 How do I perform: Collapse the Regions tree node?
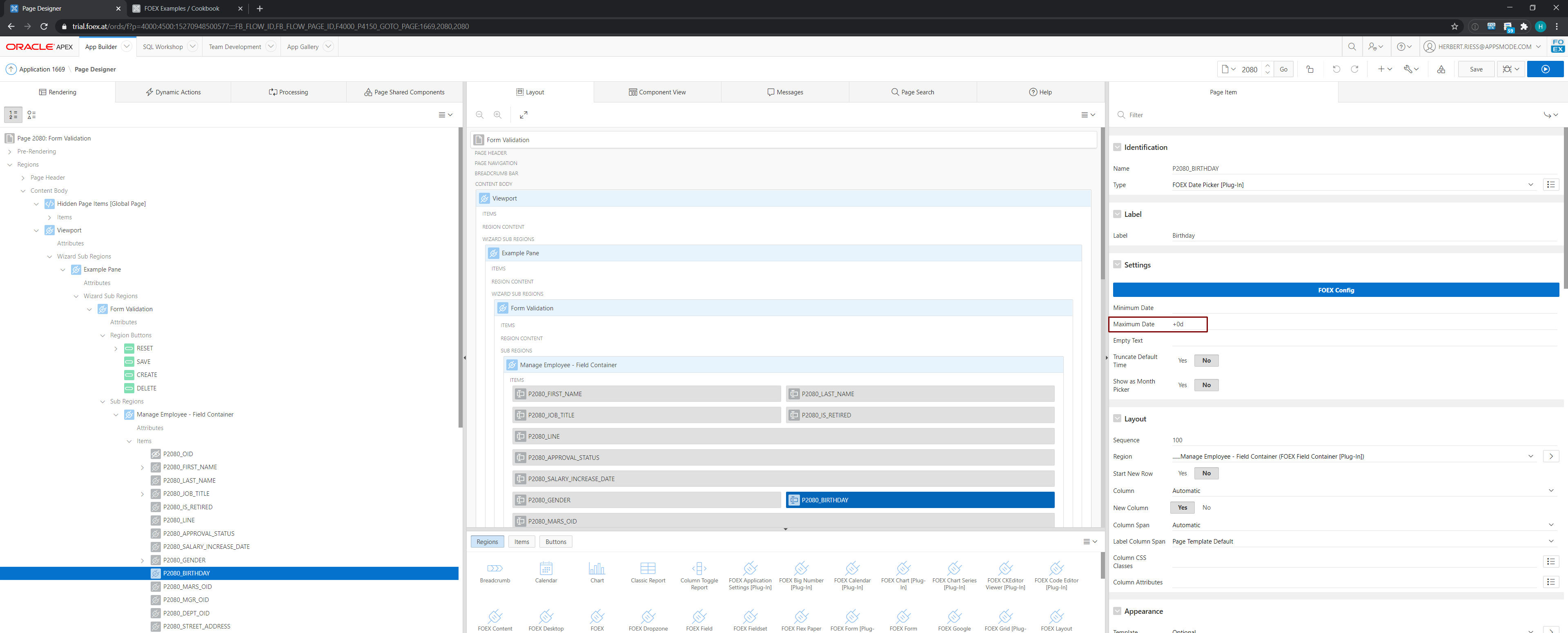(x=10, y=165)
